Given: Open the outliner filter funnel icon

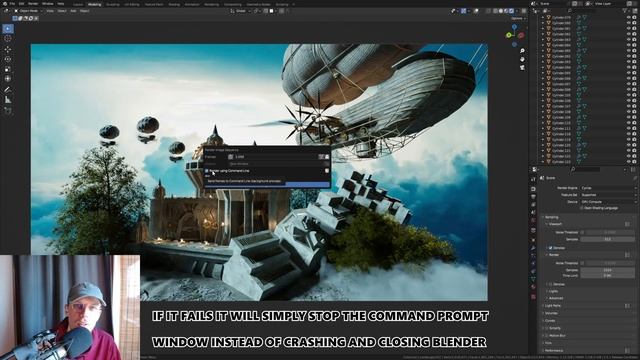Looking at the screenshot, I should [x=625, y=11].
